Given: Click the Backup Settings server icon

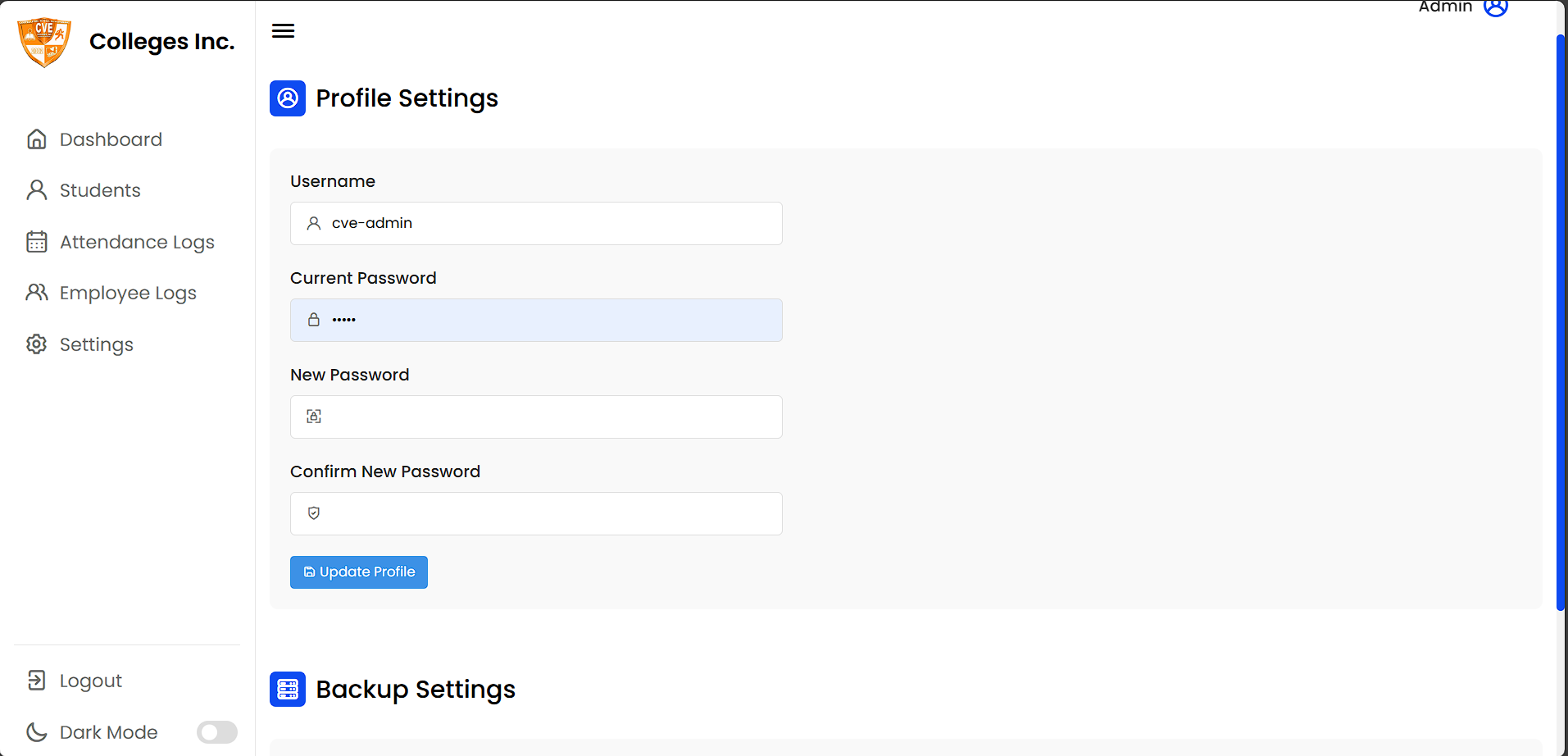Looking at the screenshot, I should click(x=287, y=690).
